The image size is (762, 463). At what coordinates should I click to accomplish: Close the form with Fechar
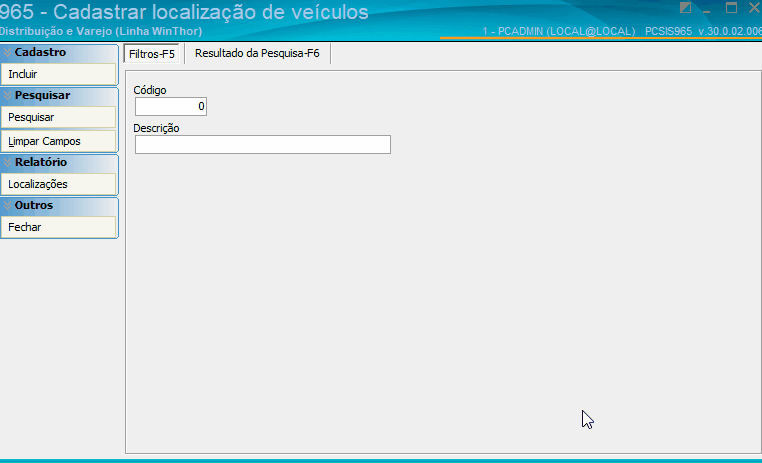click(58, 227)
